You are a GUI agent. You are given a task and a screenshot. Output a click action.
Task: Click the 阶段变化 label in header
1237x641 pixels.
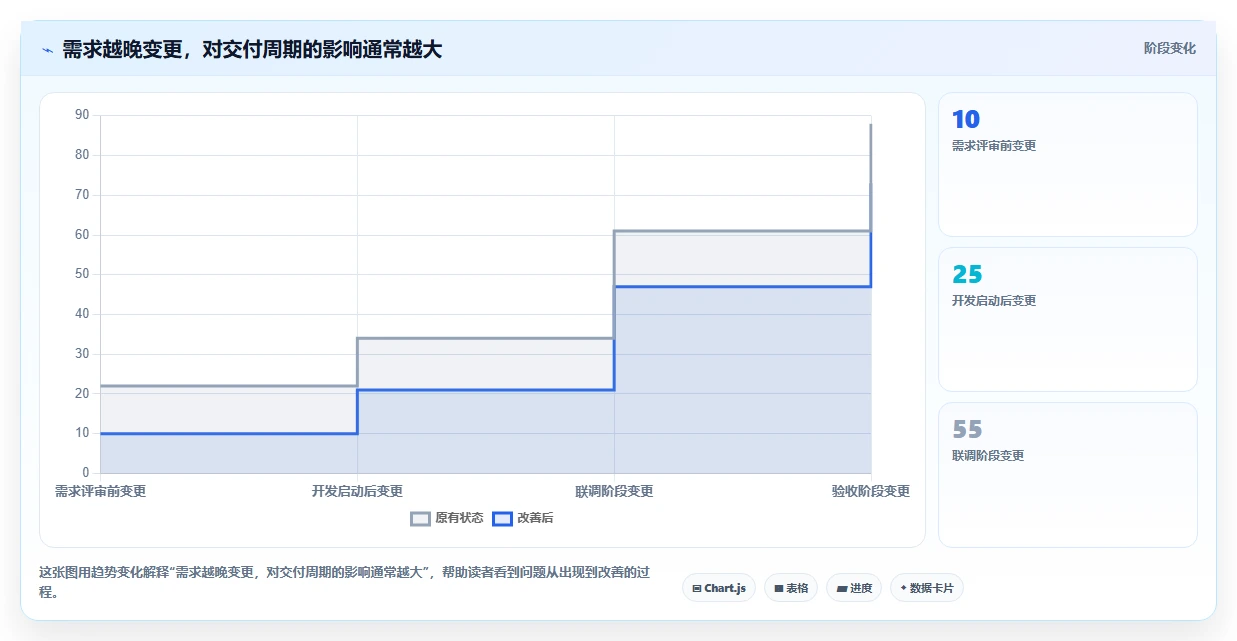coord(1170,48)
